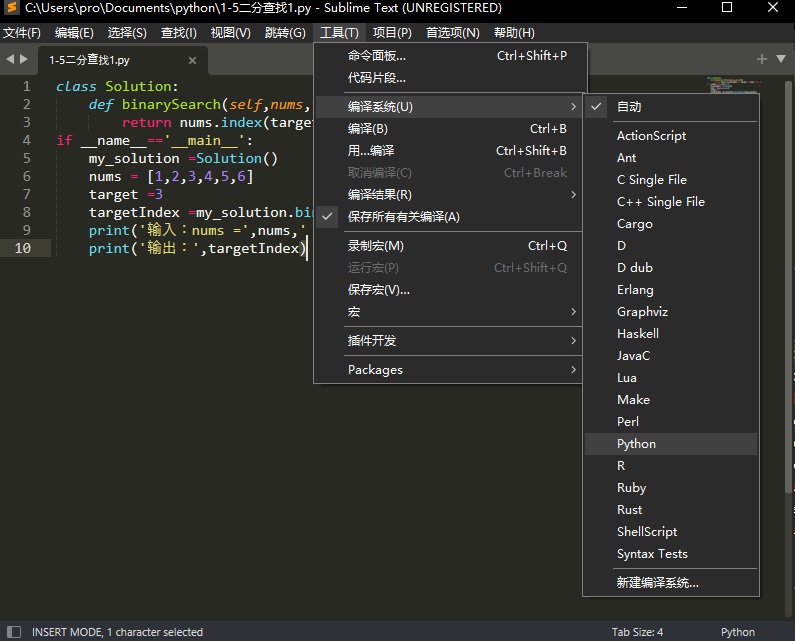The image size is (795, 641).
Task: Select Python build system
Action: [671, 444]
